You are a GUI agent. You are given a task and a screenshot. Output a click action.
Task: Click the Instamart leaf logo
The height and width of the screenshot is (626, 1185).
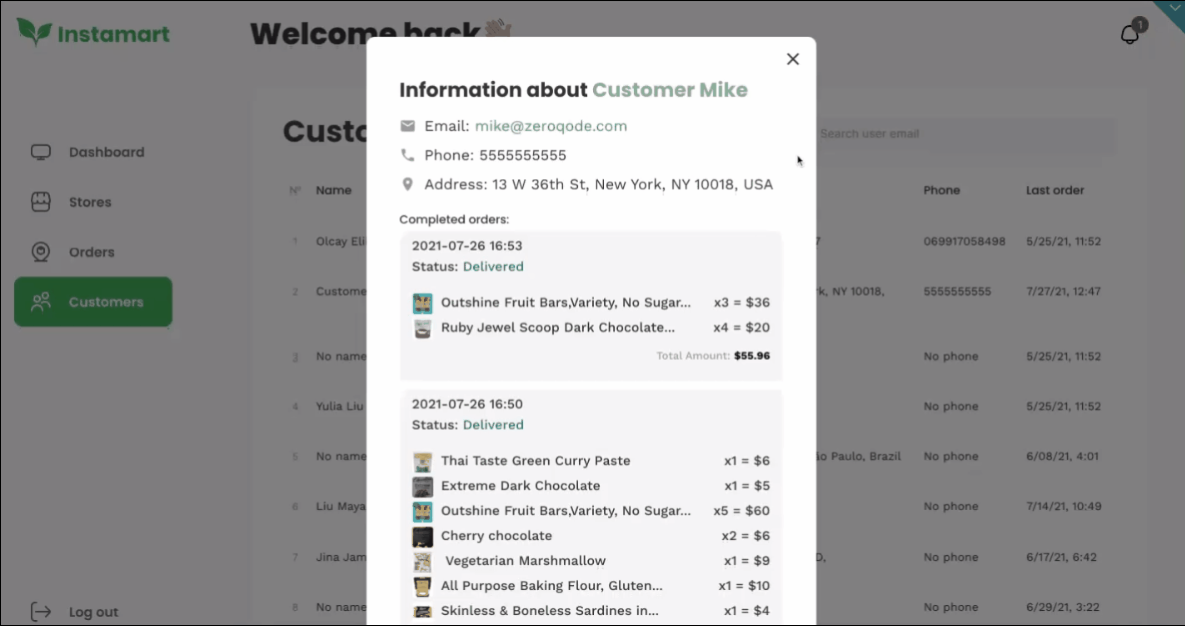click(35, 32)
